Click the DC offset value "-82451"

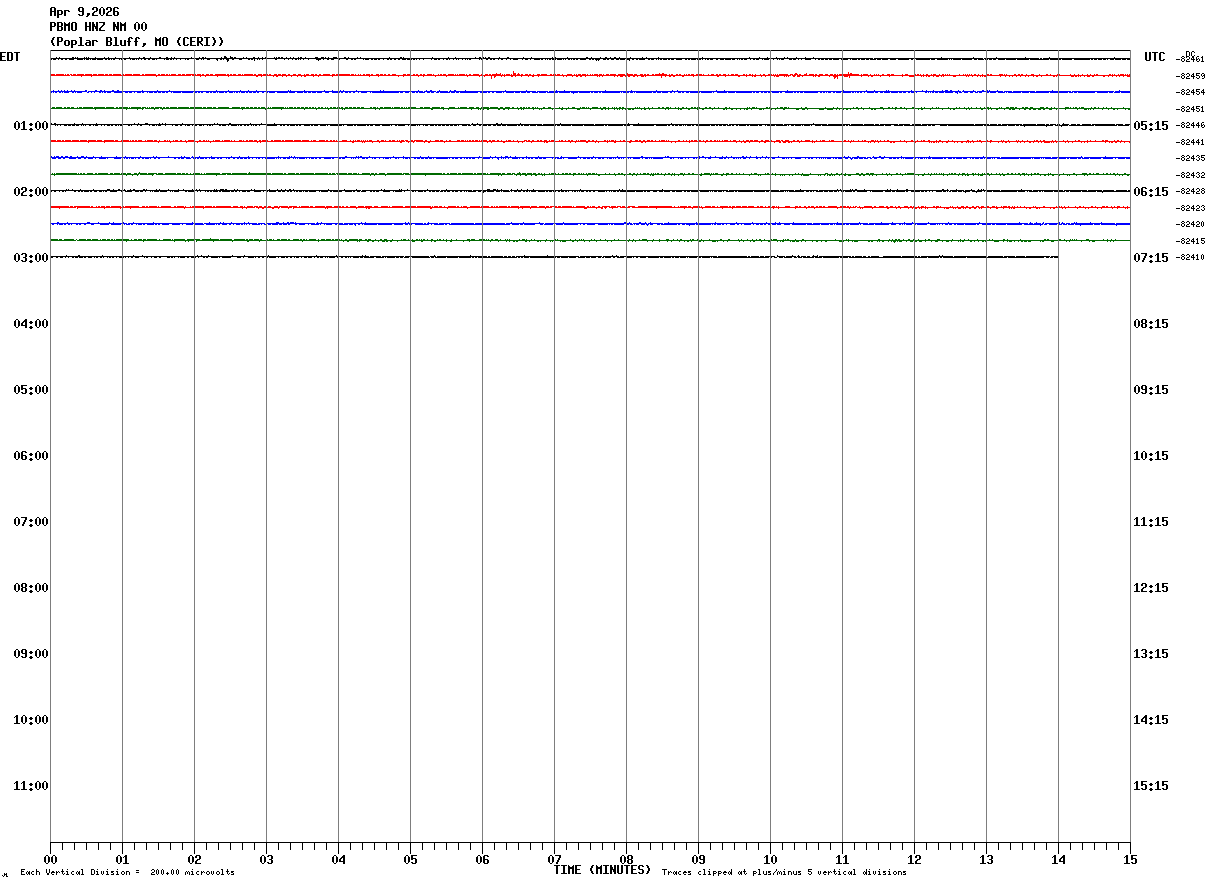pyautogui.click(x=1190, y=109)
